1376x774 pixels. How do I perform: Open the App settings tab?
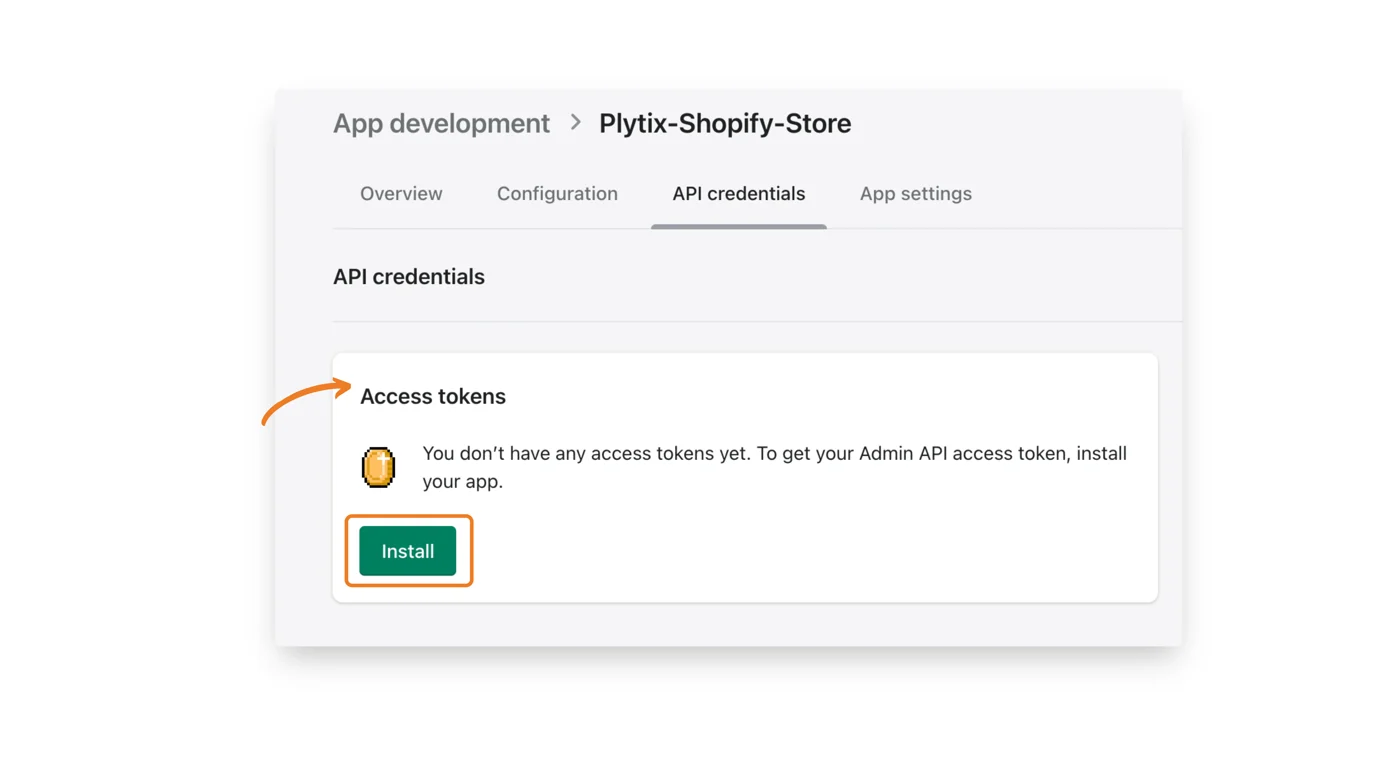pos(915,194)
